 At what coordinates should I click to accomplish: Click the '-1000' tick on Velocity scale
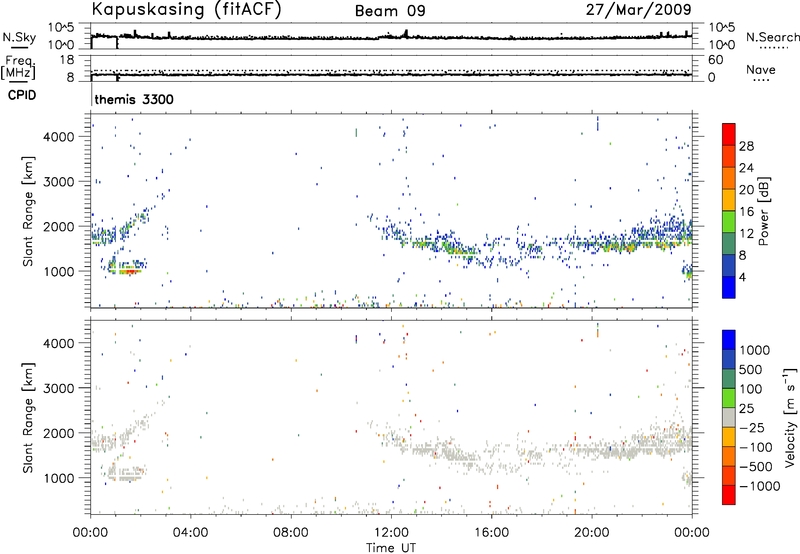click(759, 486)
